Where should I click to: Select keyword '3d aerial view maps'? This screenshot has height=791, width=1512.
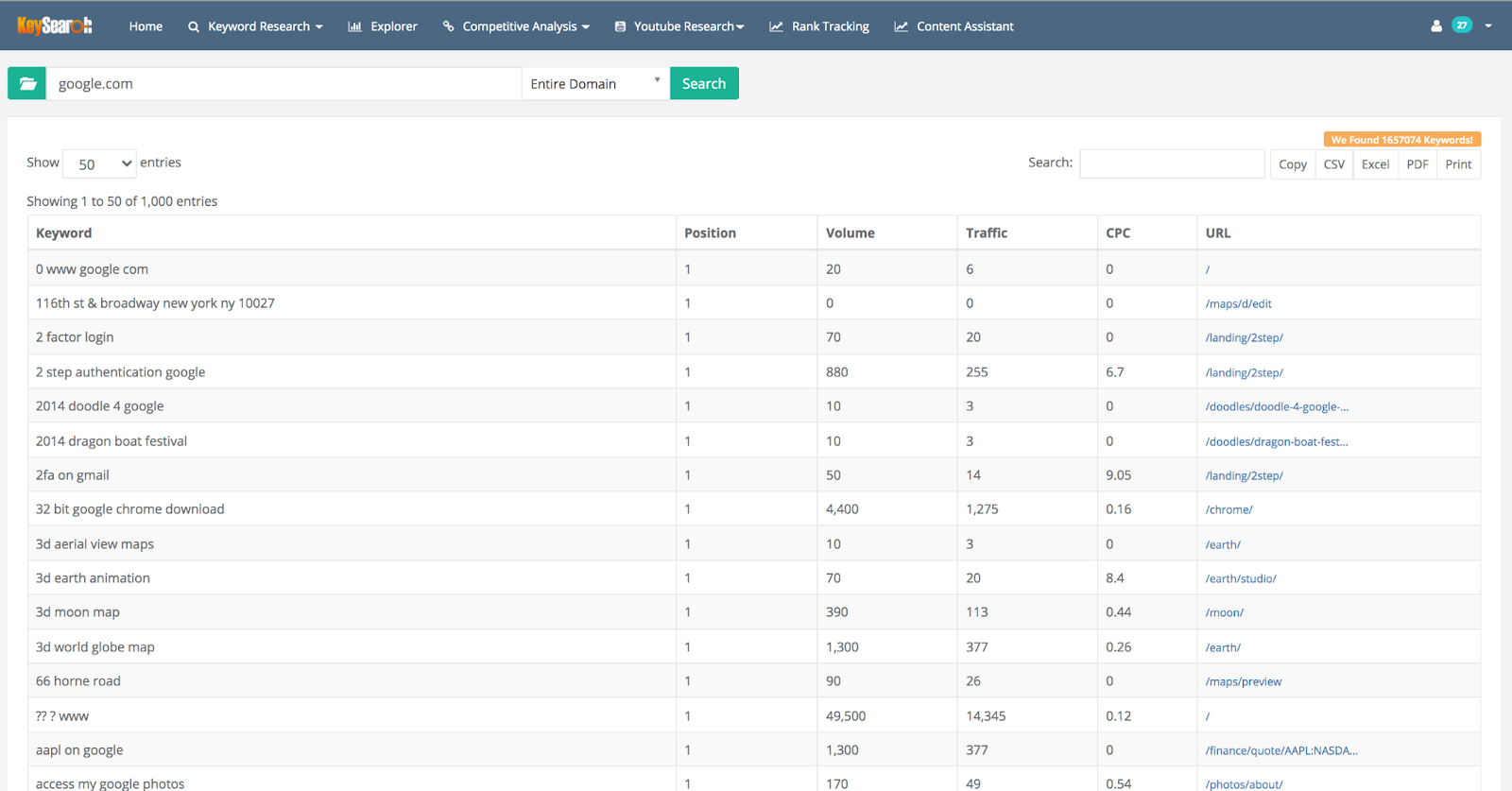coord(94,544)
